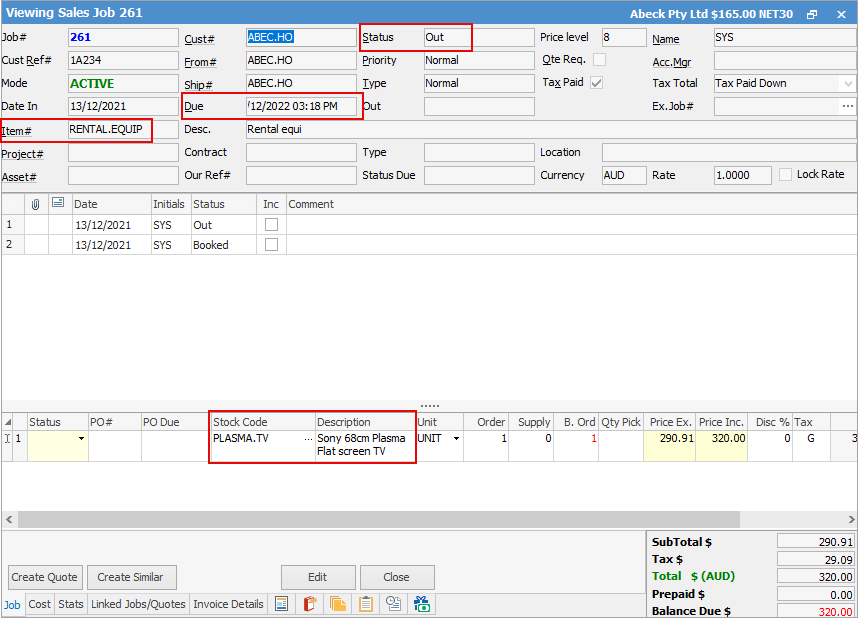Click the Price level field showing 8
Image resolution: width=858 pixels, height=618 pixels.
pyautogui.click(x=624, y=37)
